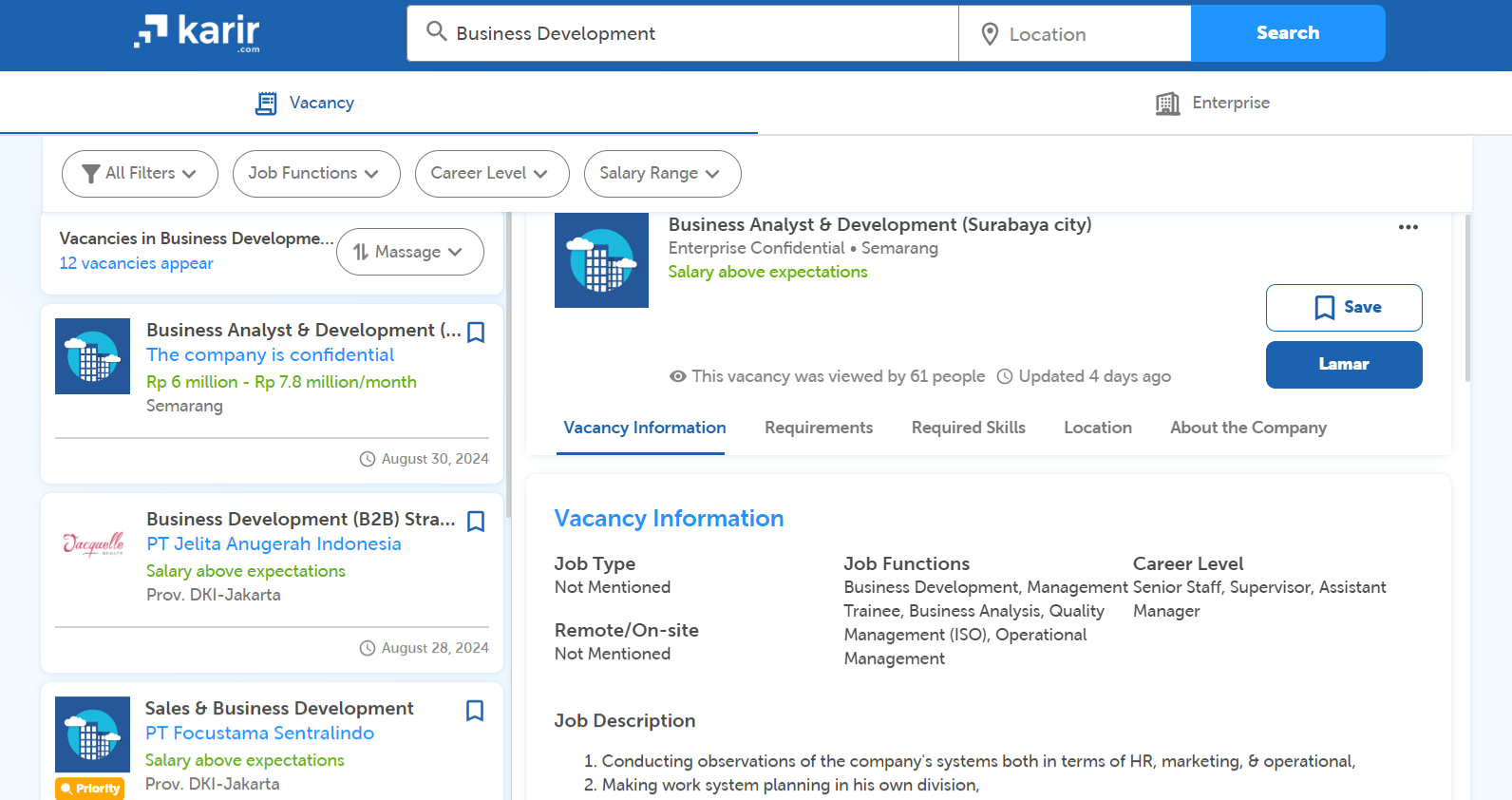Click the bookmark icon in Save button
This screenshot has width=1512, height=800.
(x=1325, y=308)
